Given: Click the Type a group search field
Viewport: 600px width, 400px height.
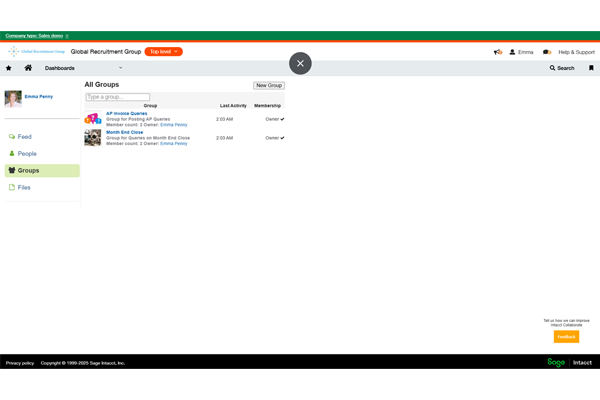Looking at the screenshot, I should tap(117, 97).
